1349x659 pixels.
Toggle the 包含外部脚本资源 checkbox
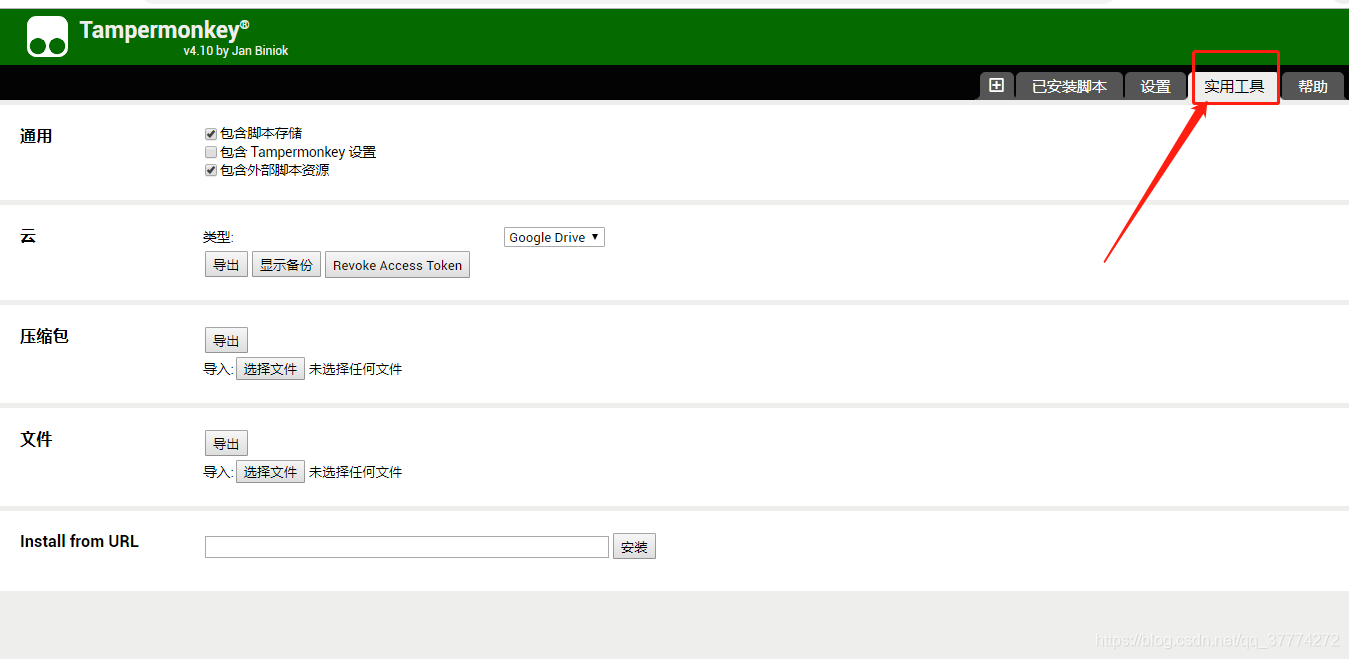point(211,170)
